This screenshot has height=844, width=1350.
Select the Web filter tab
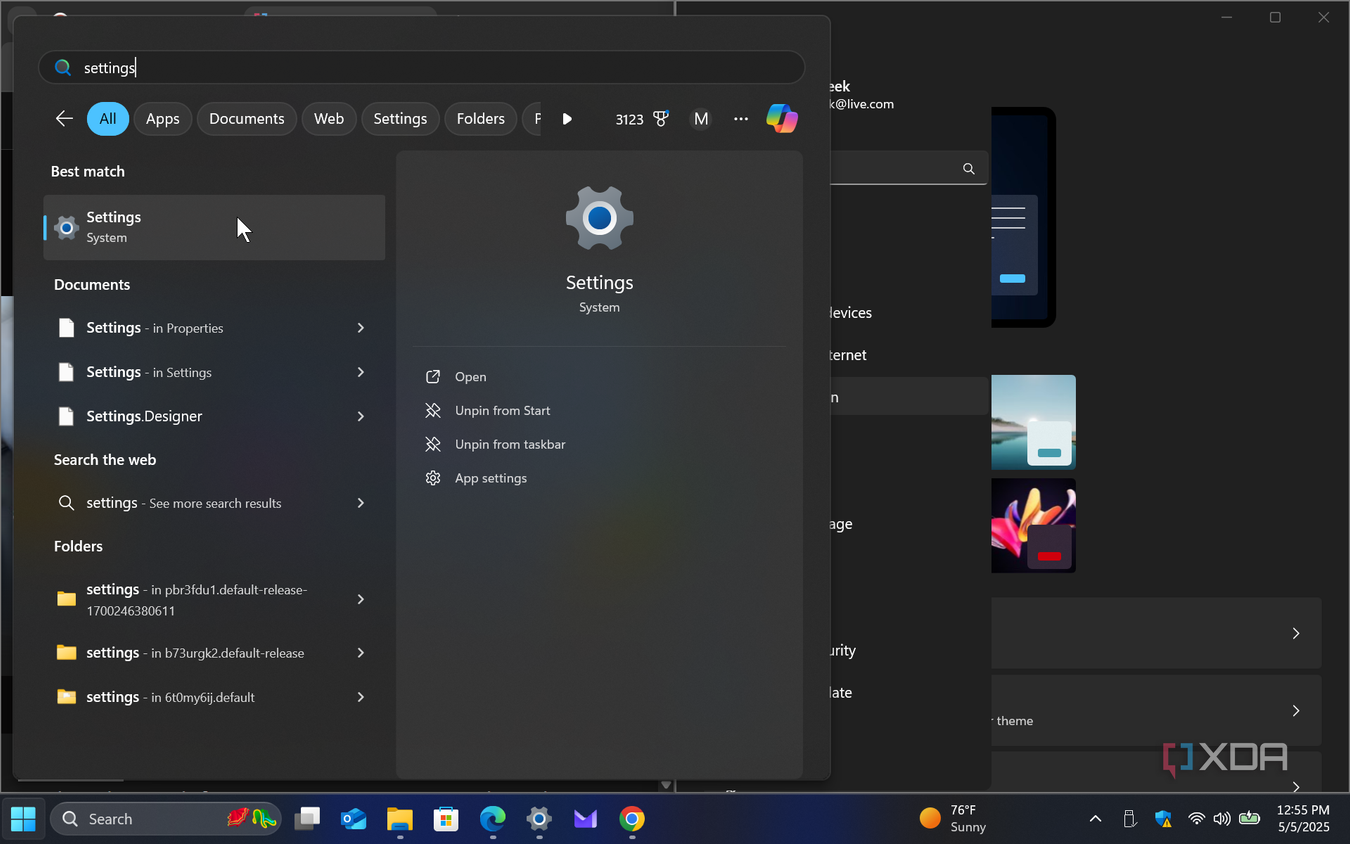329,119
